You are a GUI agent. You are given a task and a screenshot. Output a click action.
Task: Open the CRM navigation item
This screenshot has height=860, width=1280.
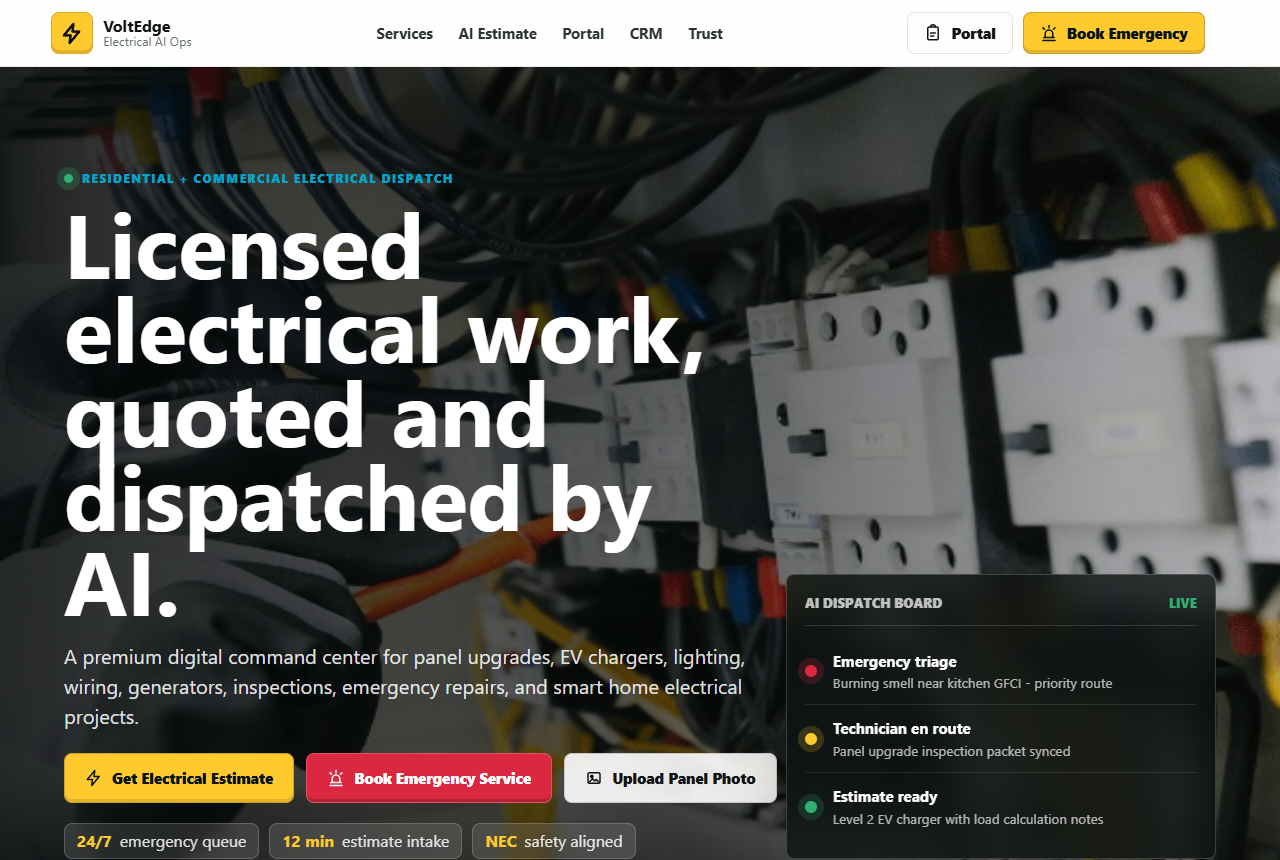(646, 33)
